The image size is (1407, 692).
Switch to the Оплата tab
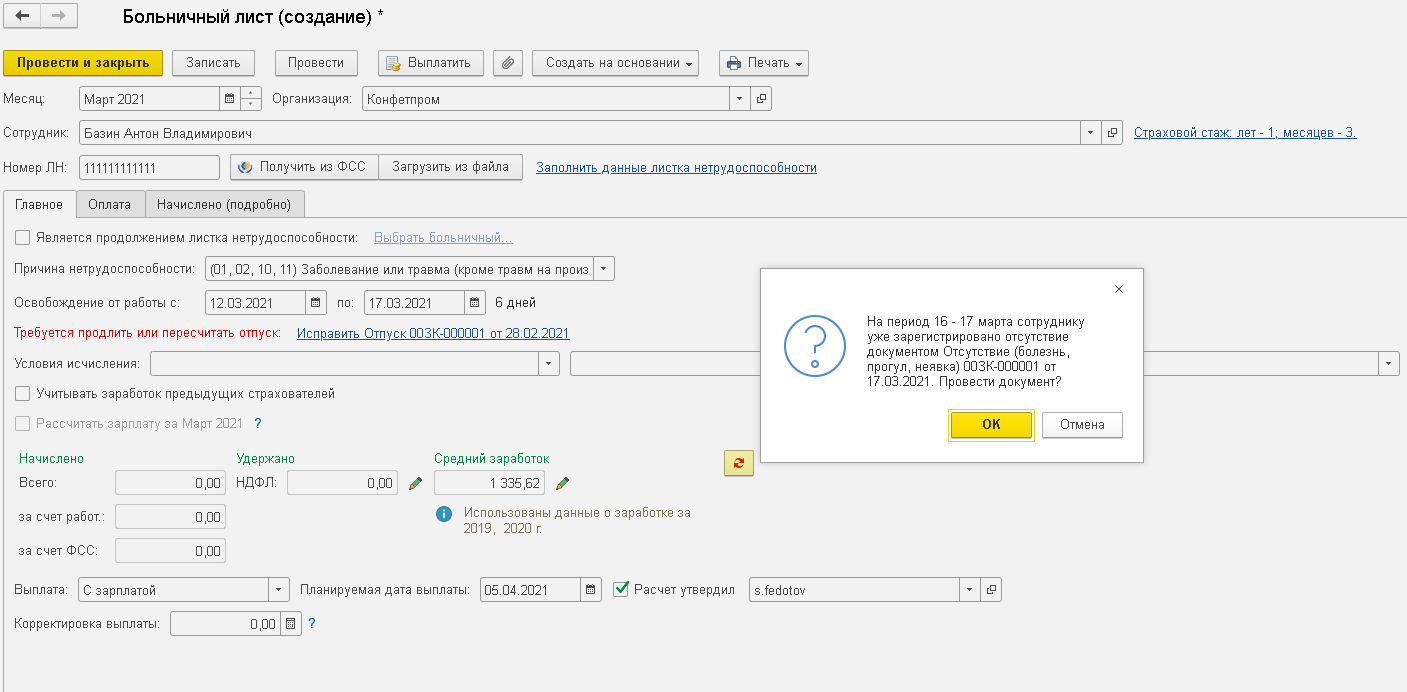pyautogui.click(x=109, y=204)
